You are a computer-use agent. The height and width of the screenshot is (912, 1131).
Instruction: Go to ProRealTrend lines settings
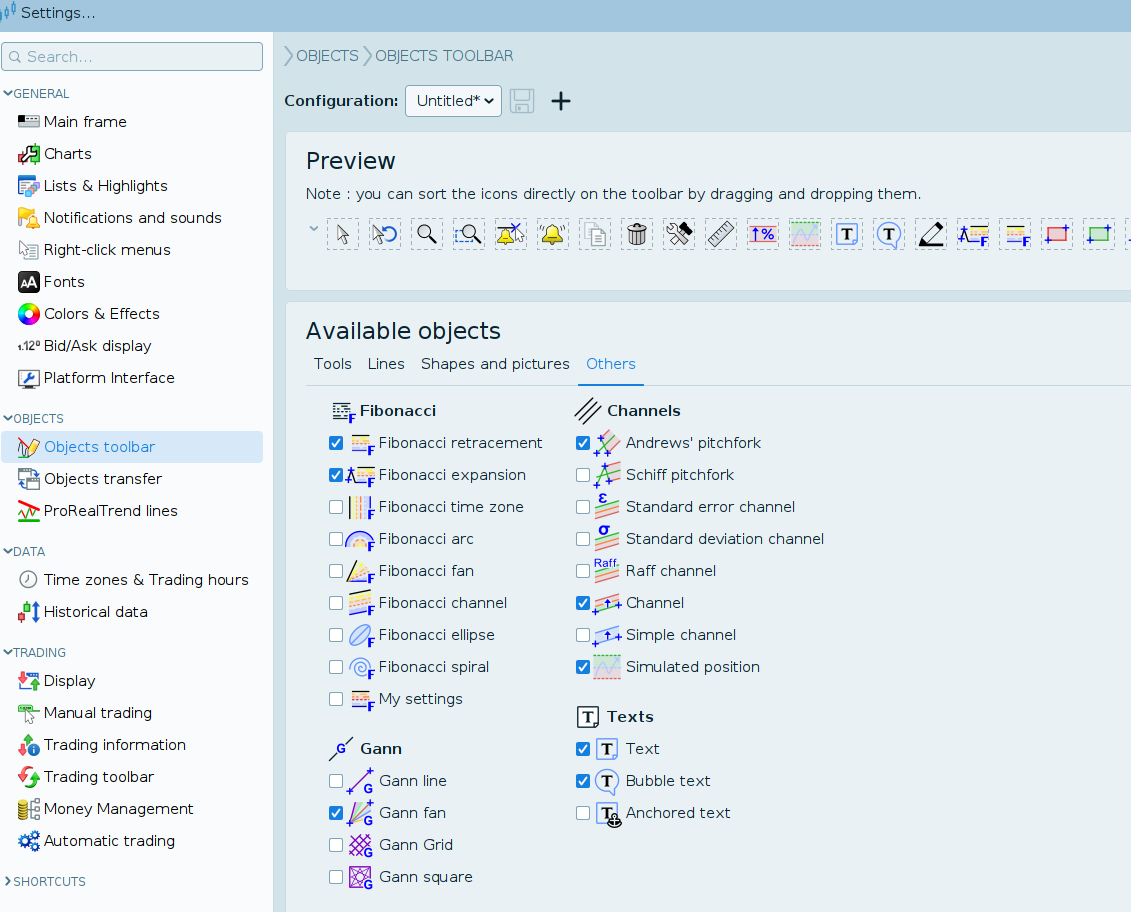coord(110,511)
